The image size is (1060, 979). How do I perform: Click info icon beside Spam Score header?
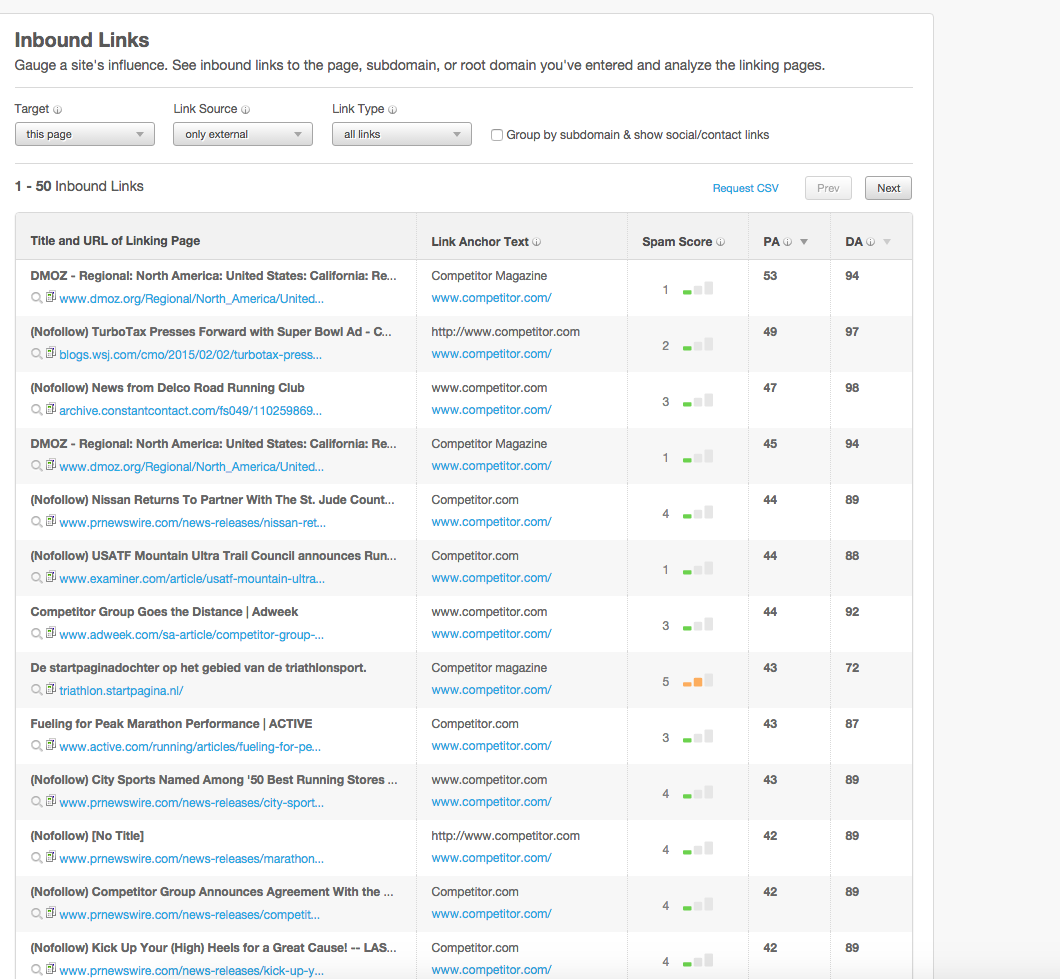click(x=721, y=242)
